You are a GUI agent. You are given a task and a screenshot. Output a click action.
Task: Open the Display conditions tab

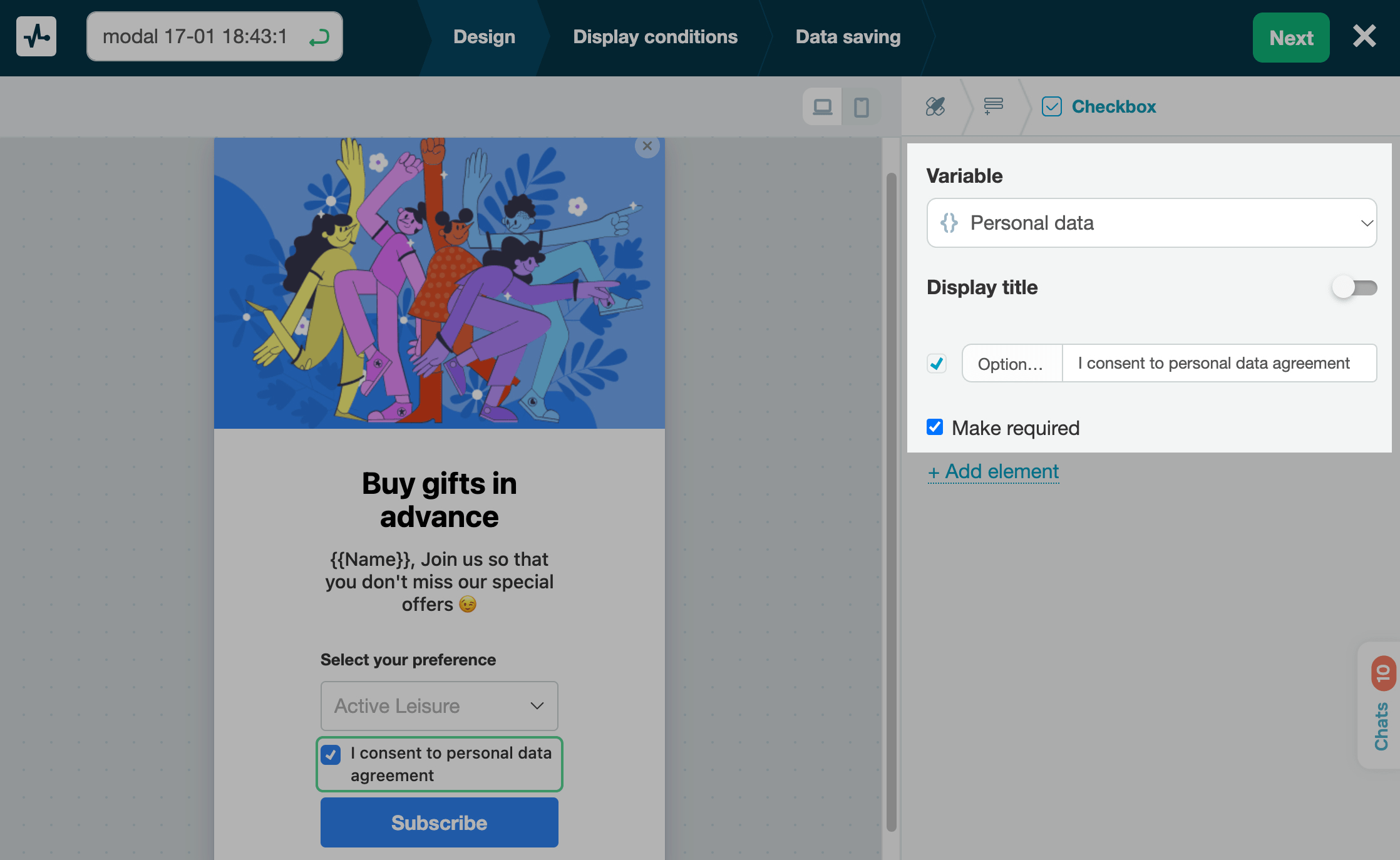pos(655,37)
